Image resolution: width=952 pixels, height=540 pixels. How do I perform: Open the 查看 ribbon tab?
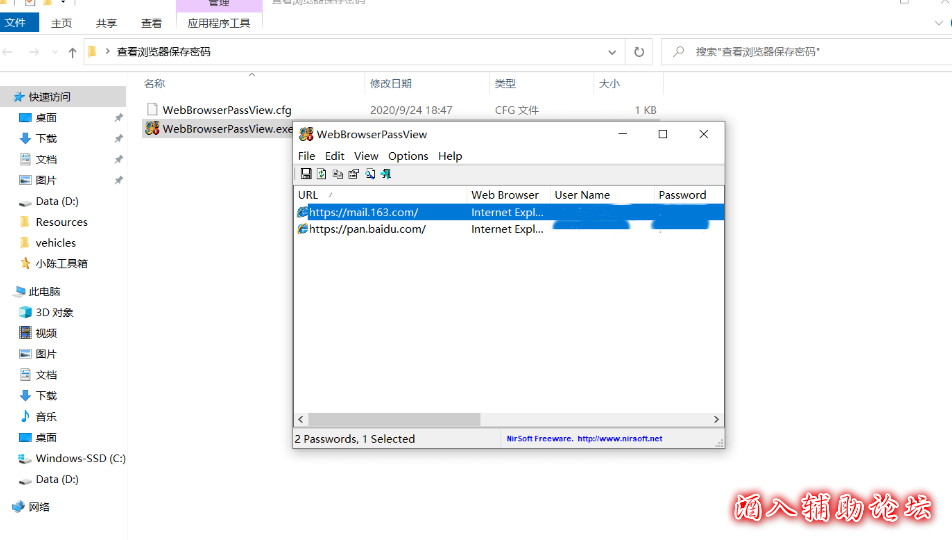(x=151, y=23)
